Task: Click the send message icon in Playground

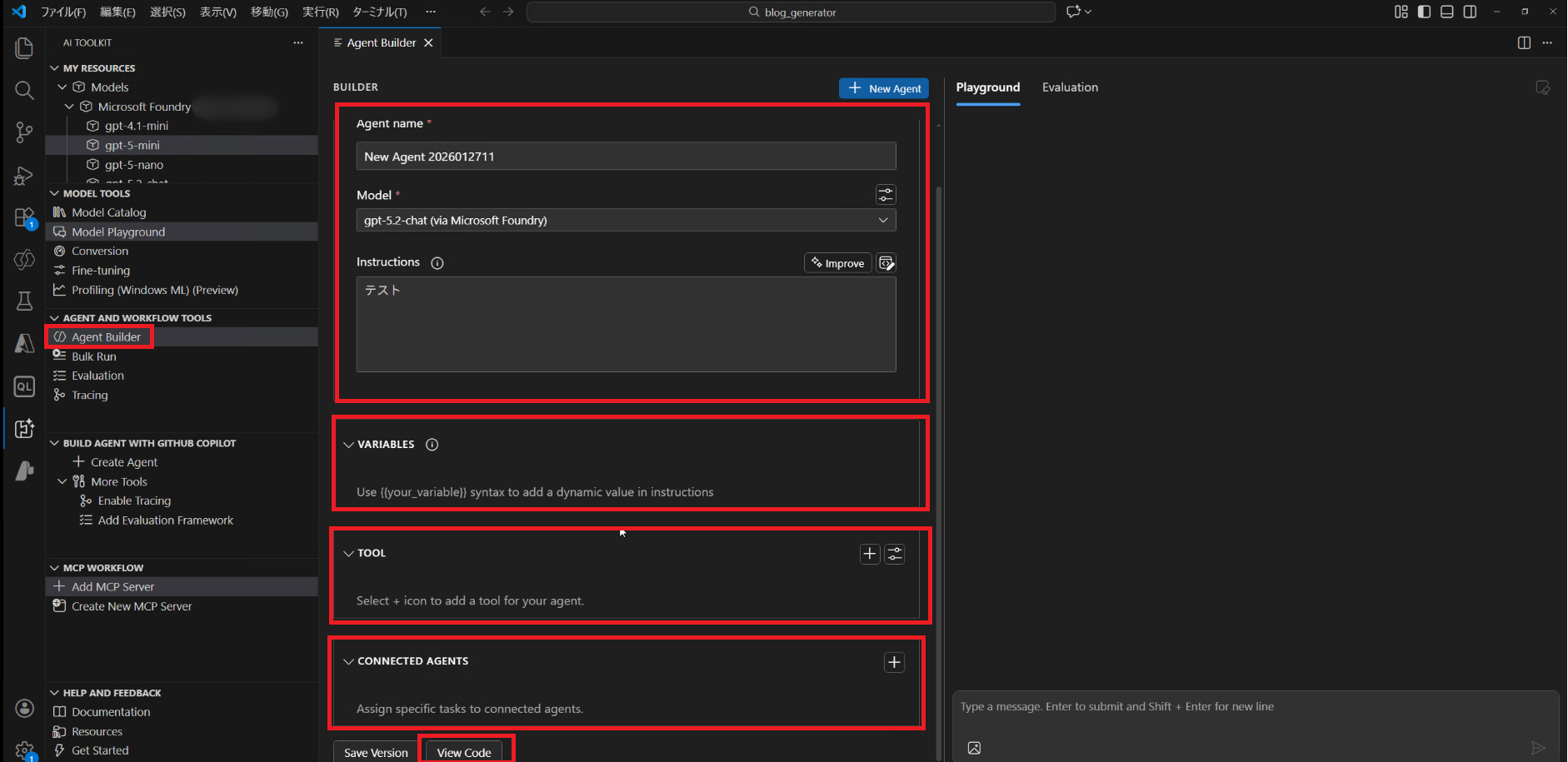Action: tap(1537, 747)
